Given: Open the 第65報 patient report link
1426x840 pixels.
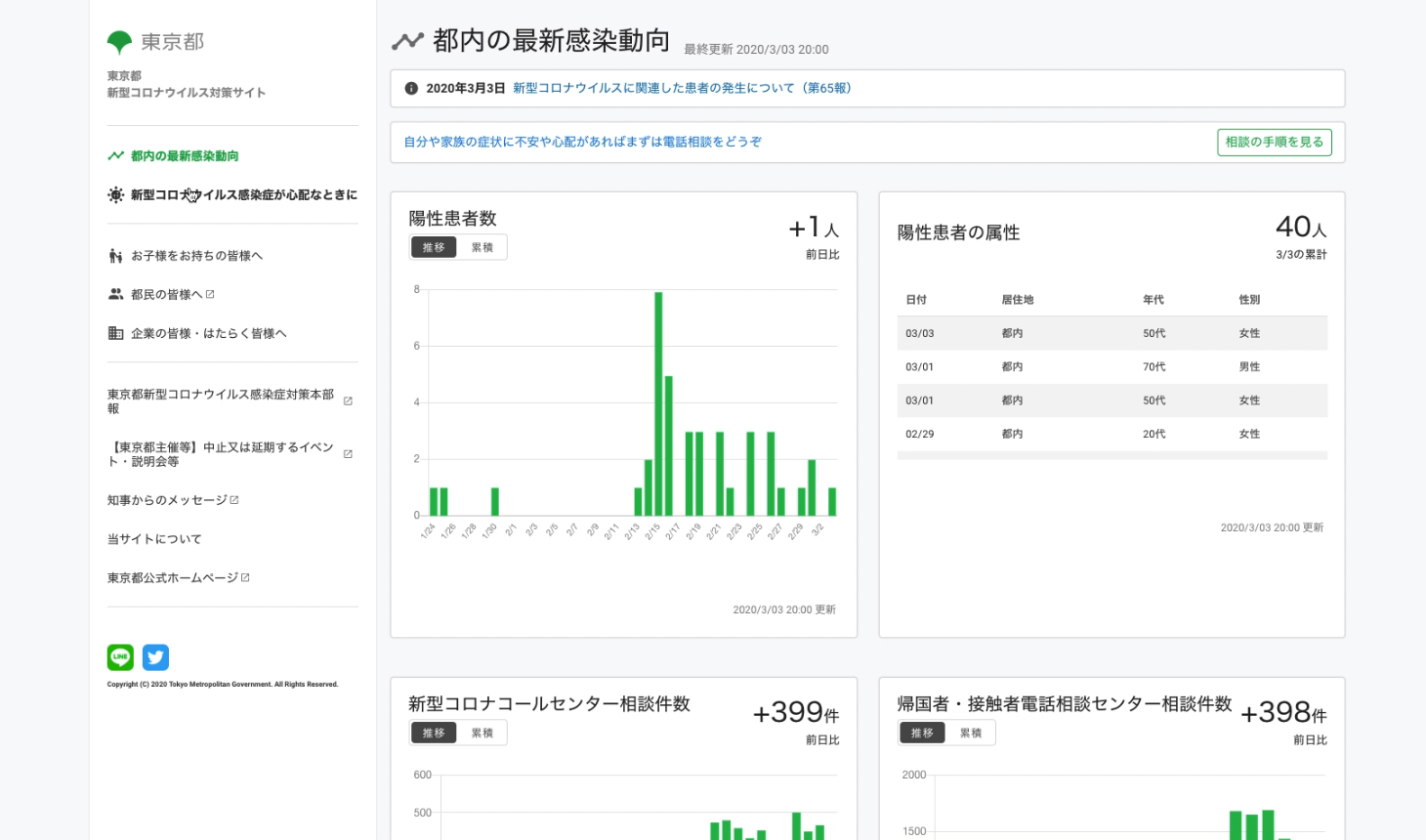Looking at the screenshot, I should [682, 88].
